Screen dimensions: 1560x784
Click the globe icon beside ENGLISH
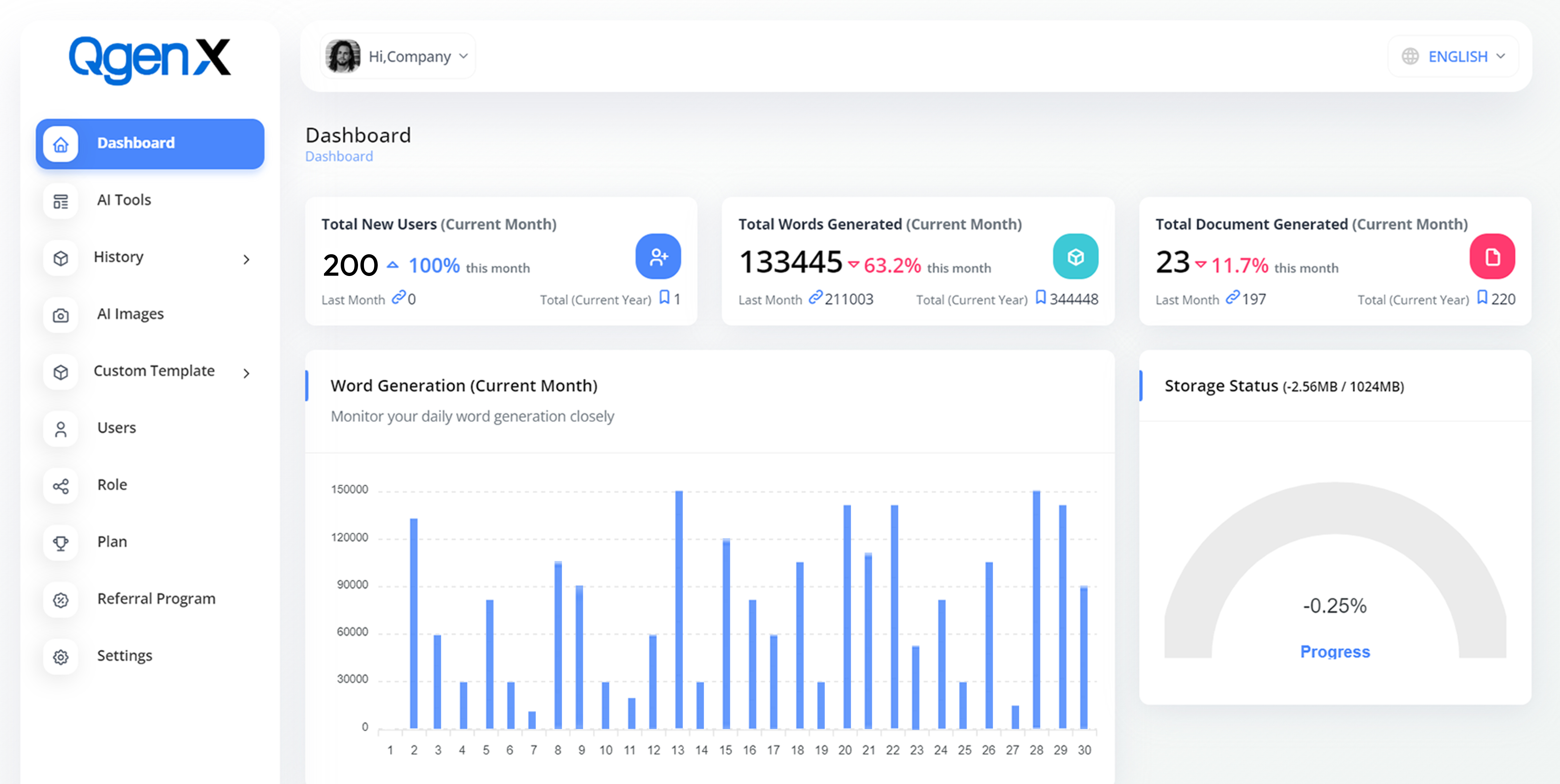click(x=1410, y=56)
